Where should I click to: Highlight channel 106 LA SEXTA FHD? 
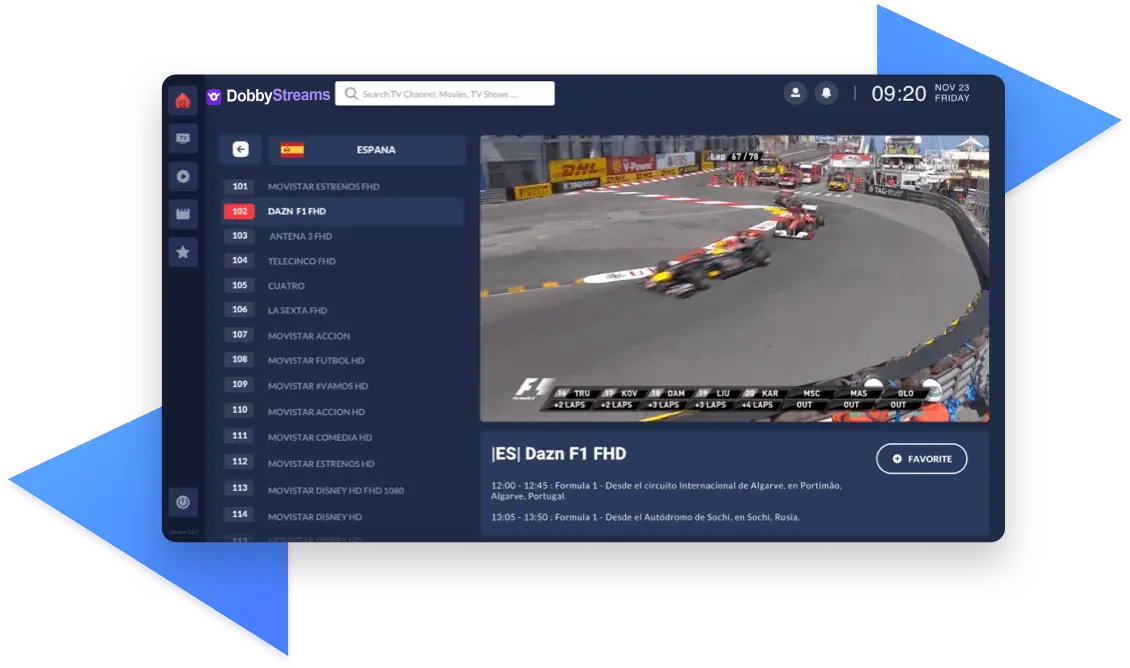[340, 310]
